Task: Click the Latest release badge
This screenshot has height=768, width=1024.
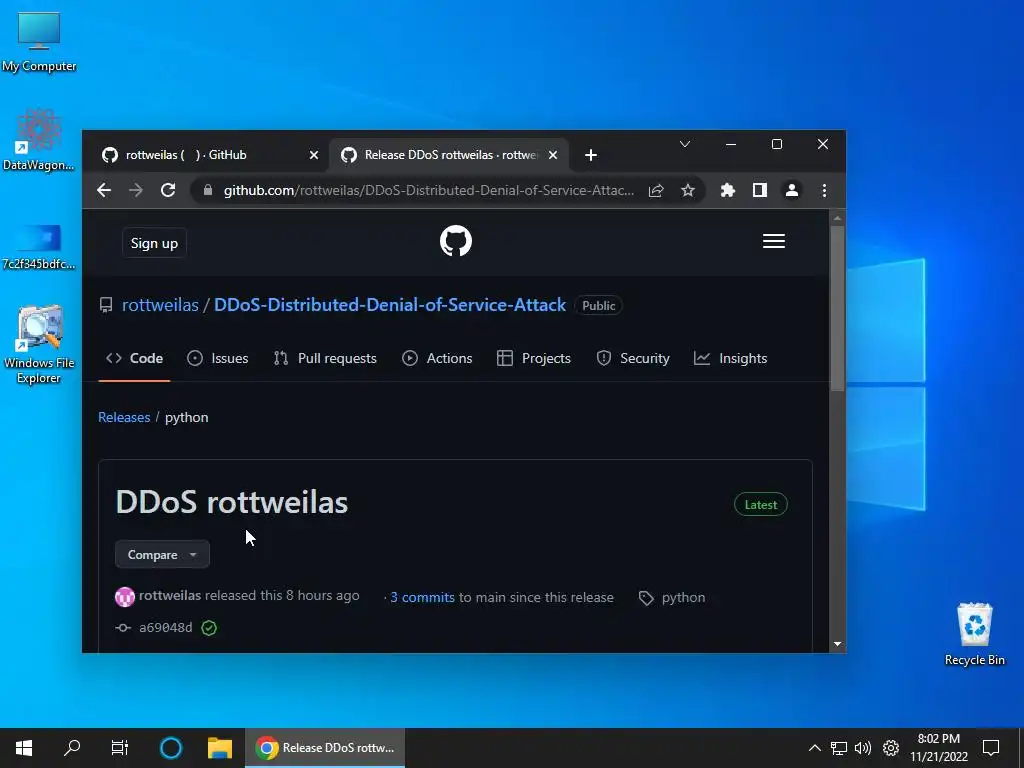Action: click(761, 505)
